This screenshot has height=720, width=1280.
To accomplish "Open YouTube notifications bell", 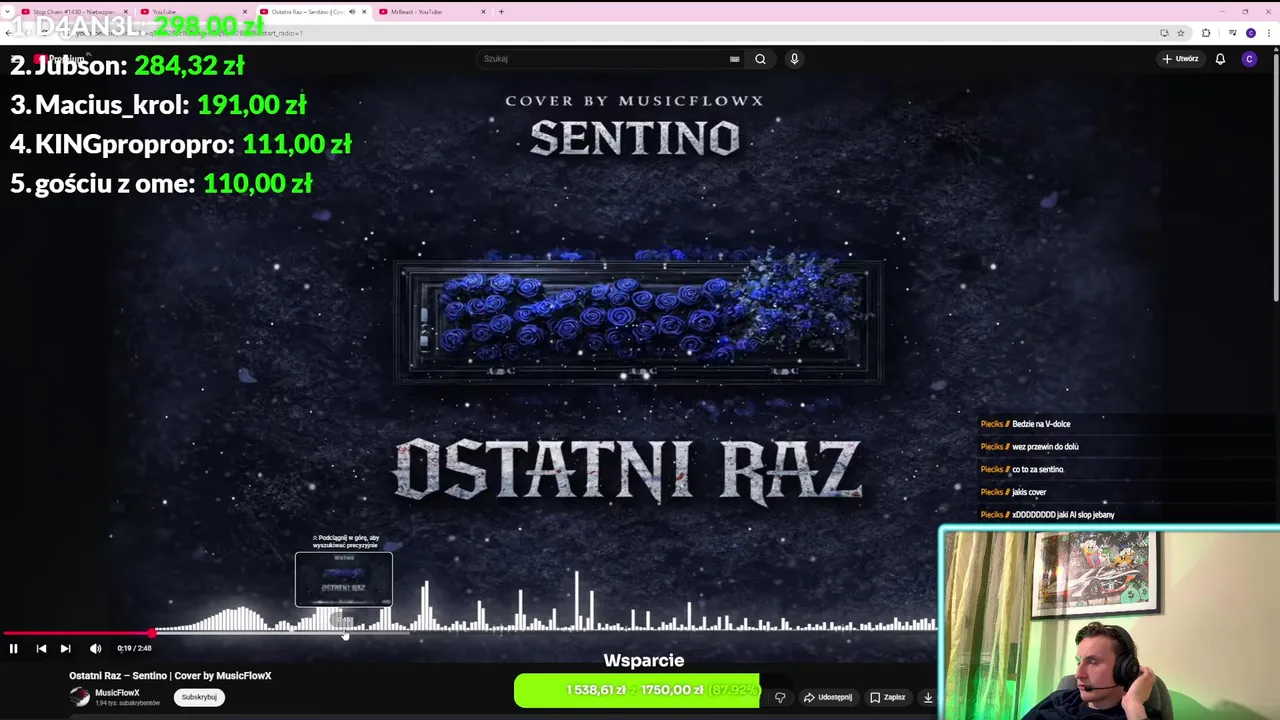I will coord(1220,59).
